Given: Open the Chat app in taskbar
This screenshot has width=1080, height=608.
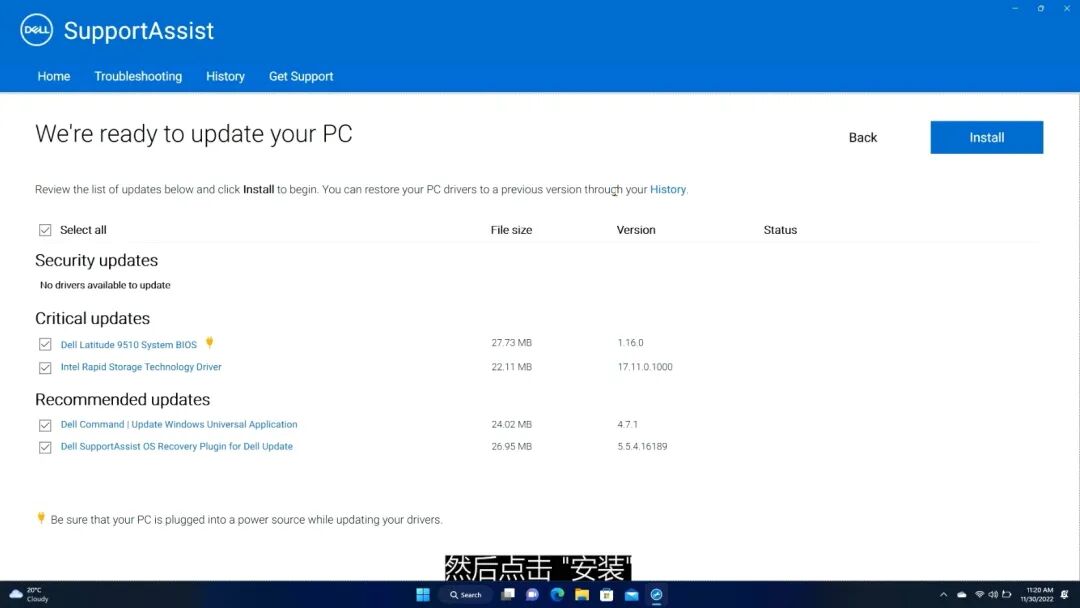Looking at the screenshot, I should click(532, 594).
